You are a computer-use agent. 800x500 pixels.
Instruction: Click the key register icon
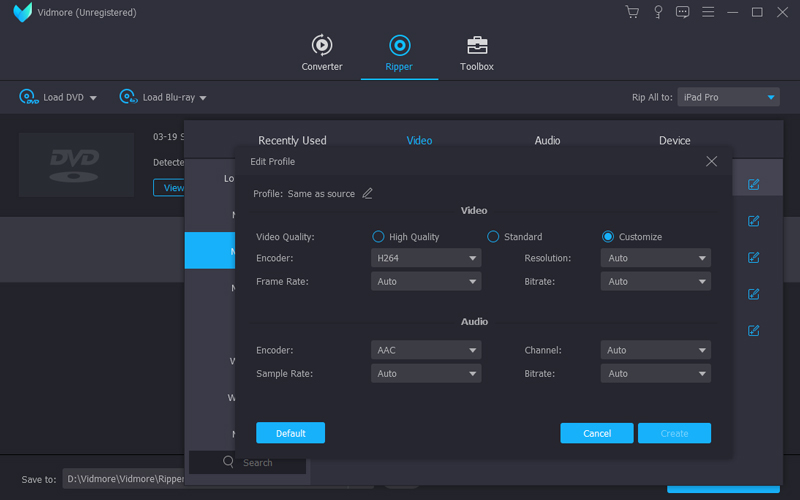pos(658,12)
